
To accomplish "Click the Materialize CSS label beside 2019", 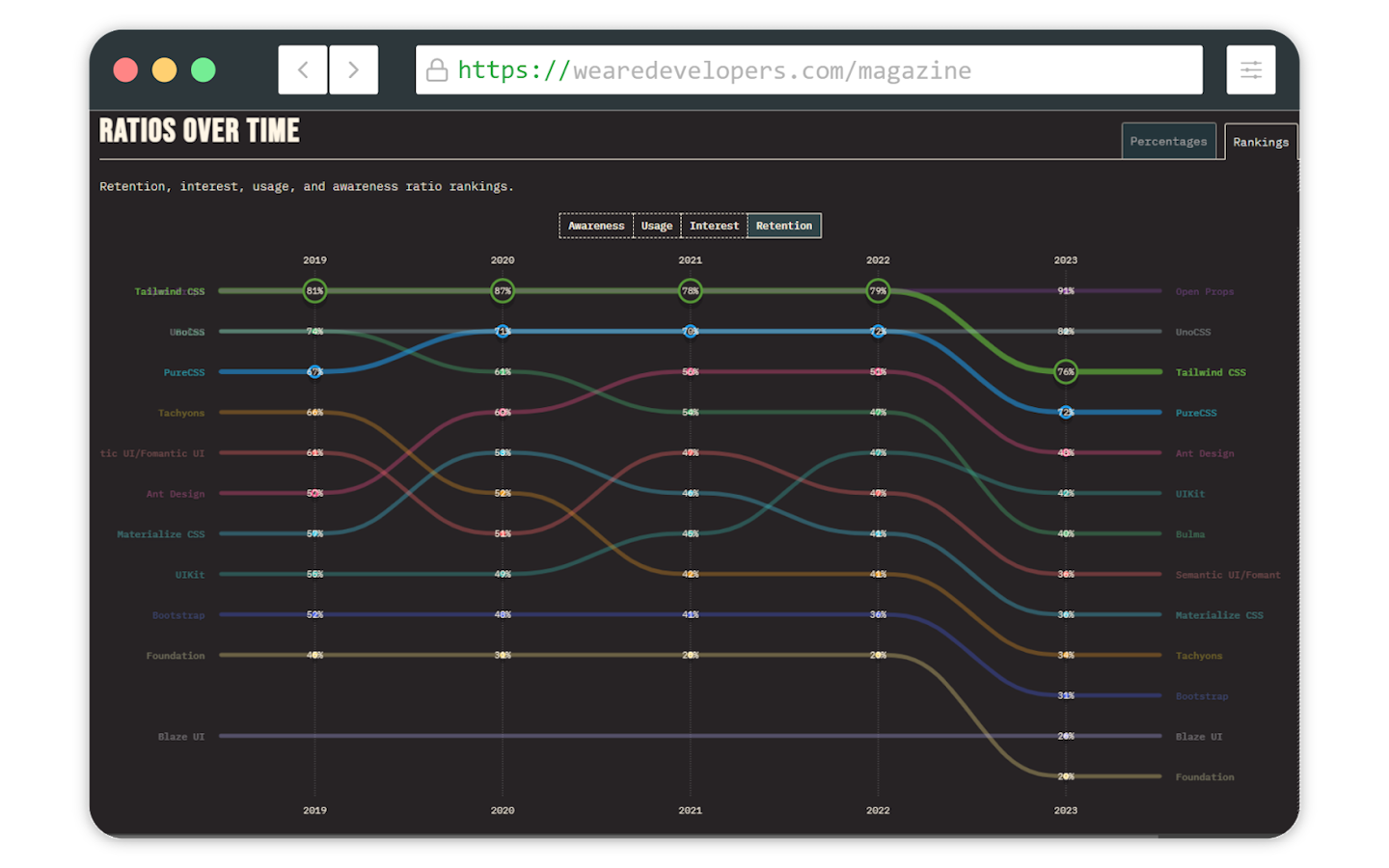I will point(161,534).
